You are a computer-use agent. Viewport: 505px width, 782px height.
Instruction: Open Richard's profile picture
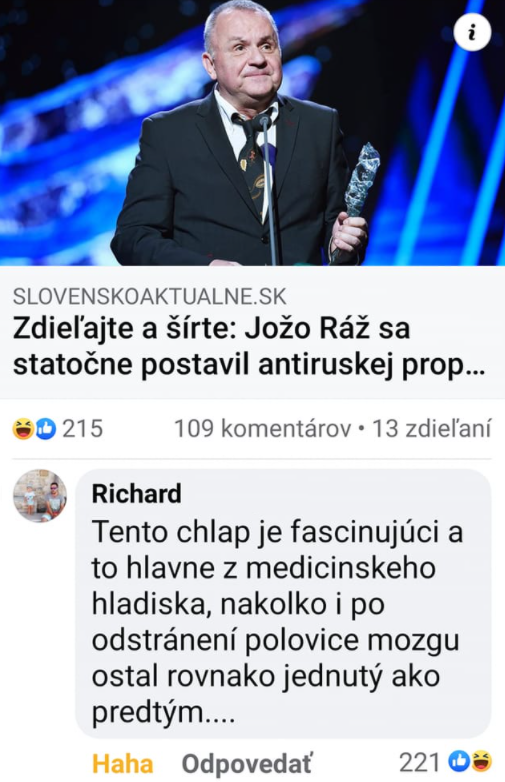40,496
